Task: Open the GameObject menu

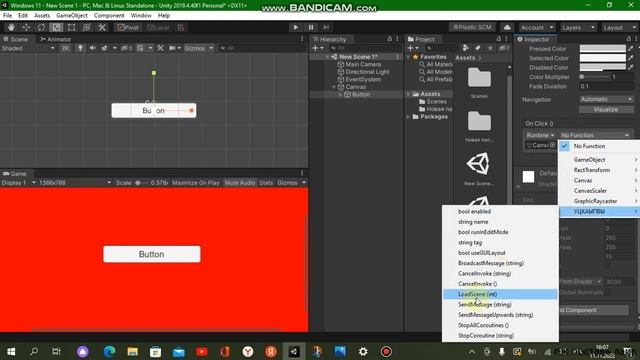Action: (x=72, y=16)
